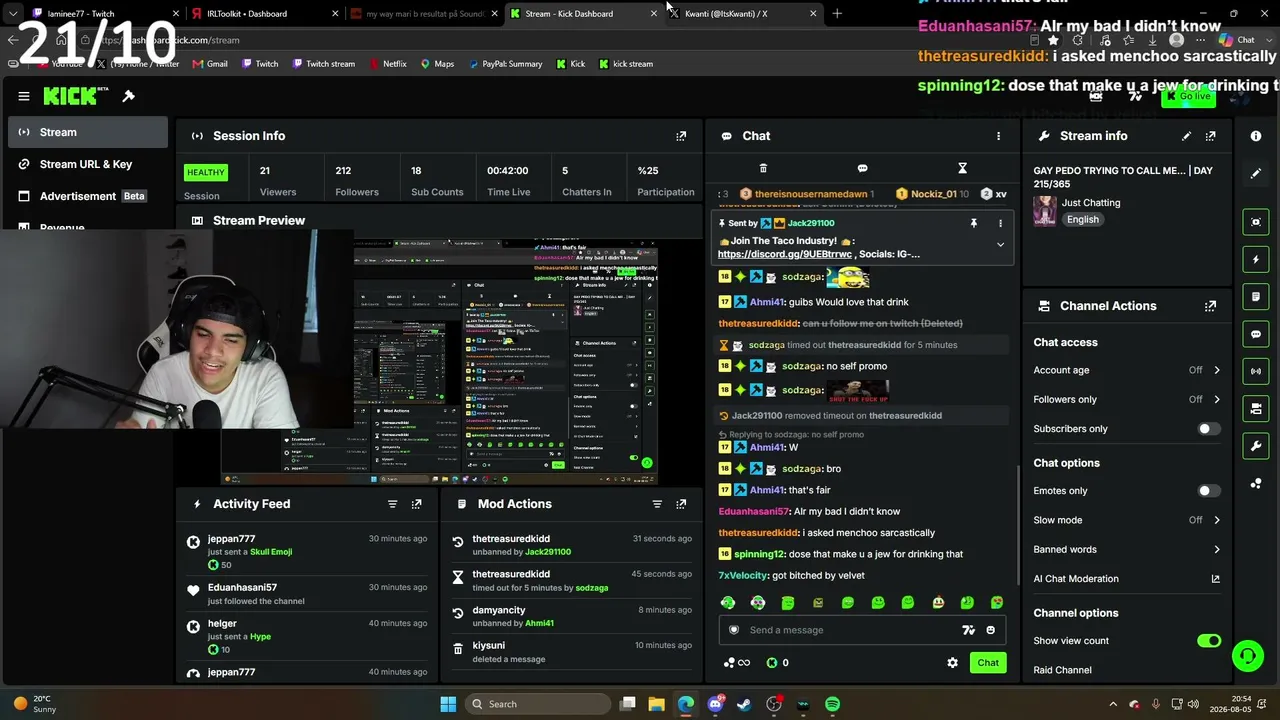Open the discord.gg link in pinned message
Viewport: 1280px width, 720px height.
click(x=785, y=254)
